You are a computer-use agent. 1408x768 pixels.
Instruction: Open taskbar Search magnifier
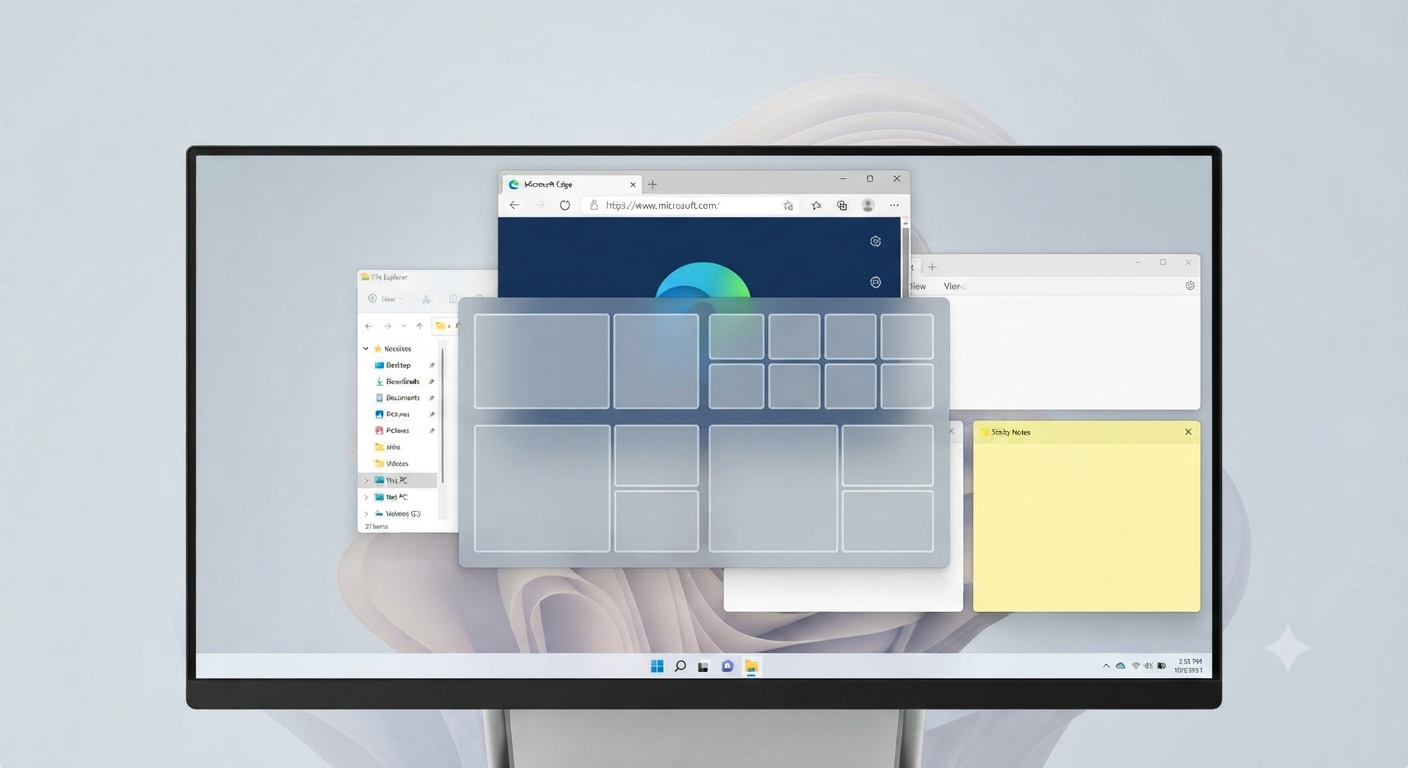click(x=680, y=666)
